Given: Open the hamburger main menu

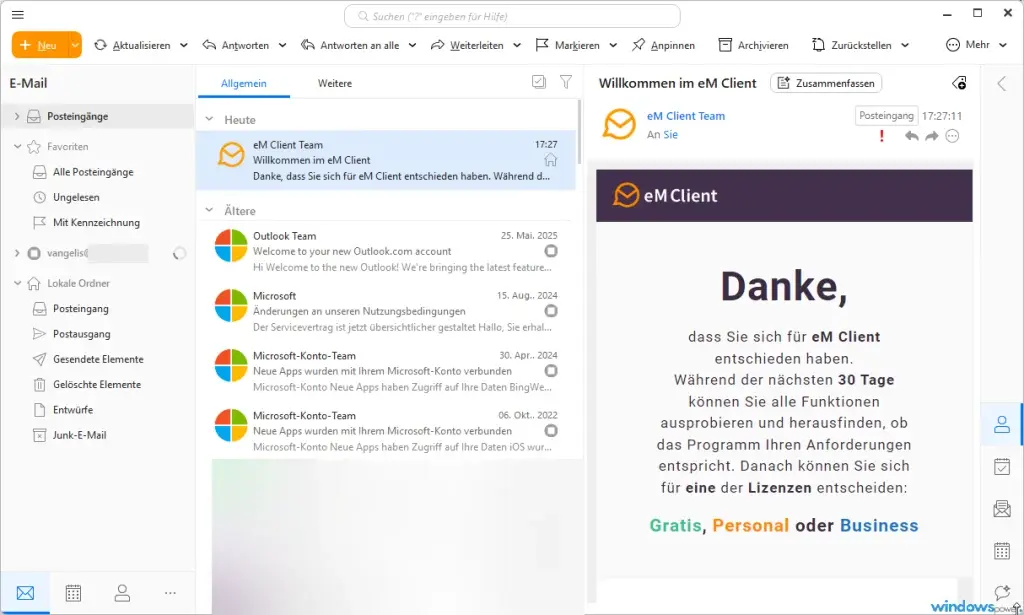Looking at the screenshot, I should (x=18, y=14).
